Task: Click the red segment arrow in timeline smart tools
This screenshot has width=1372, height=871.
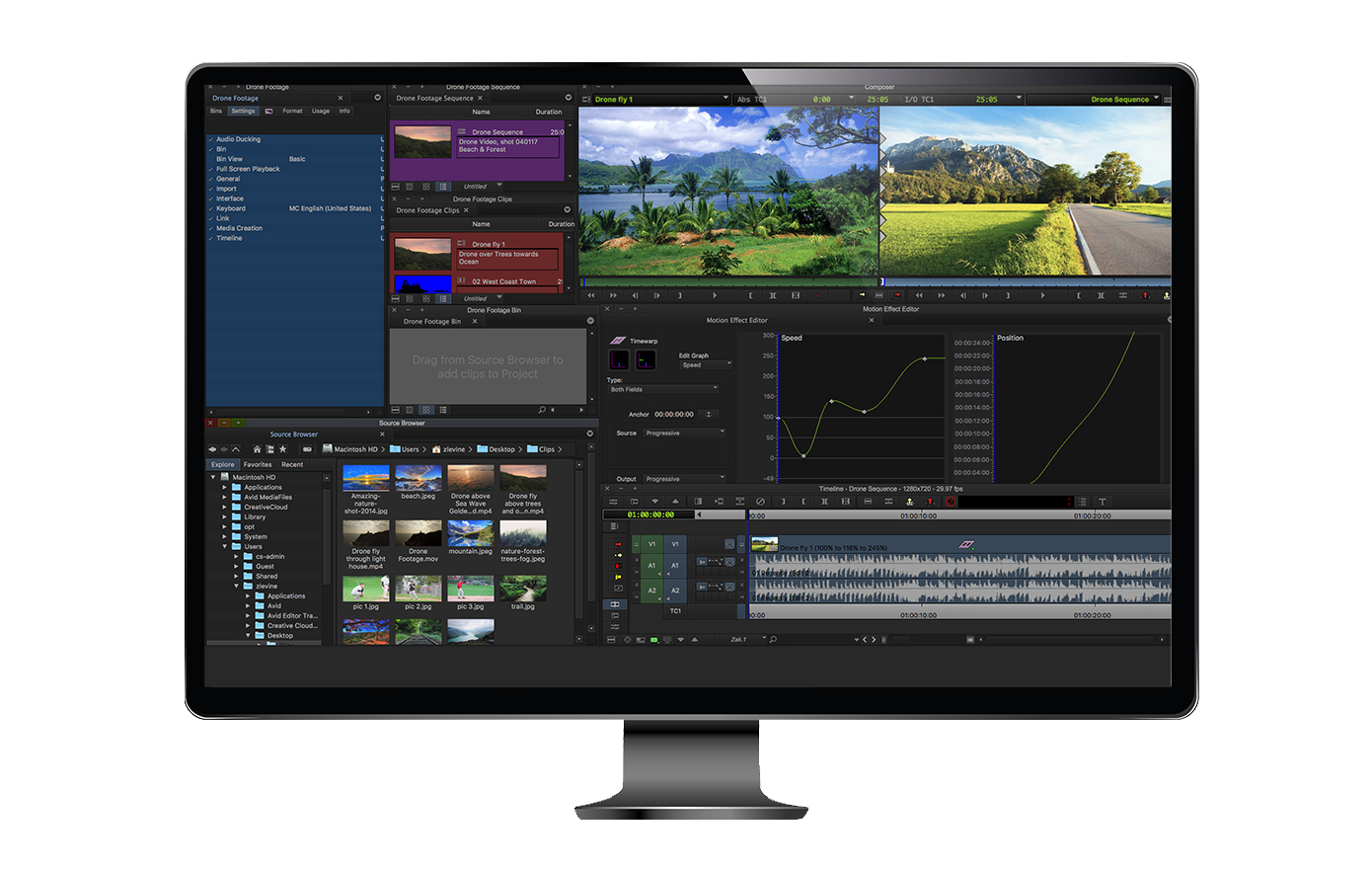Action: point(618,544)
